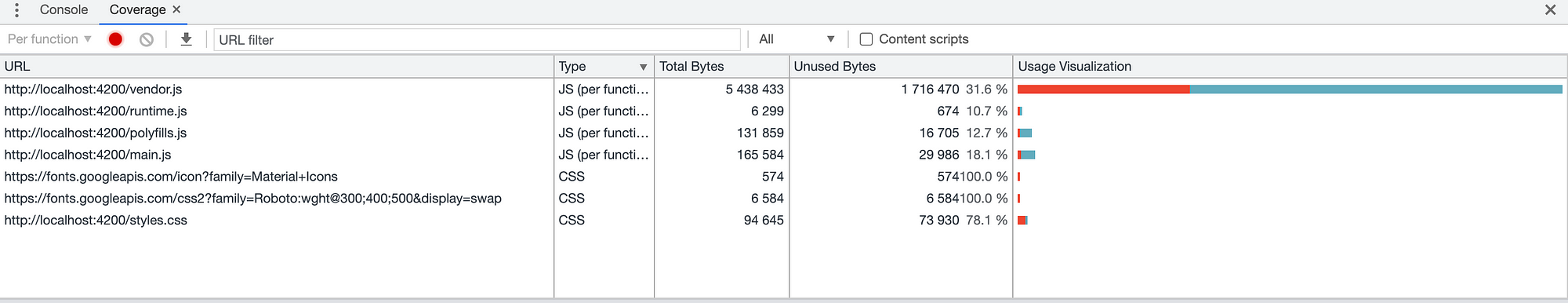The height and width of the screenshot is (303, 1568).
Task: Click the vendor.js usage visualization bar
Action: click(x=1290, y=89)
